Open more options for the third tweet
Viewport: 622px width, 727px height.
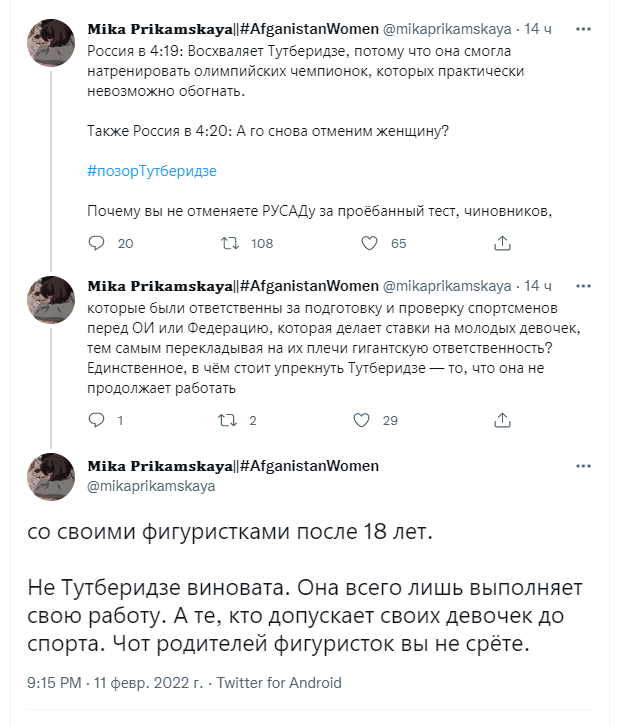[x=583, y=466]
